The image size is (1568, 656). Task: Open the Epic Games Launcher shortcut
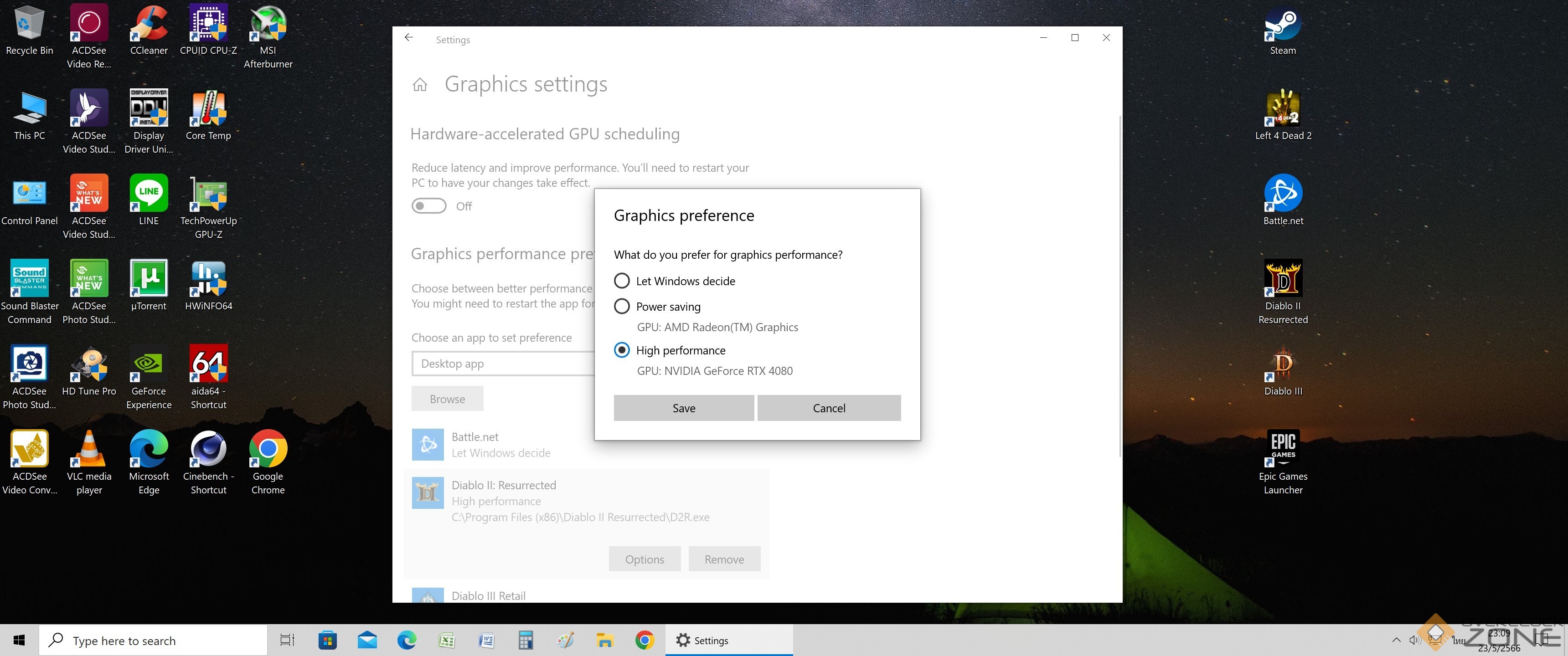tap(1283, 462)
